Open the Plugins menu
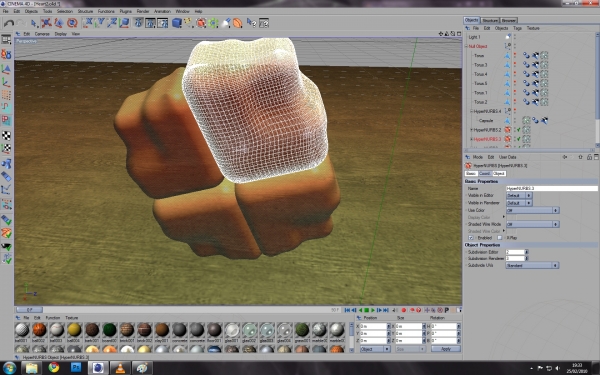600x375 pixels. coord(126,11)
